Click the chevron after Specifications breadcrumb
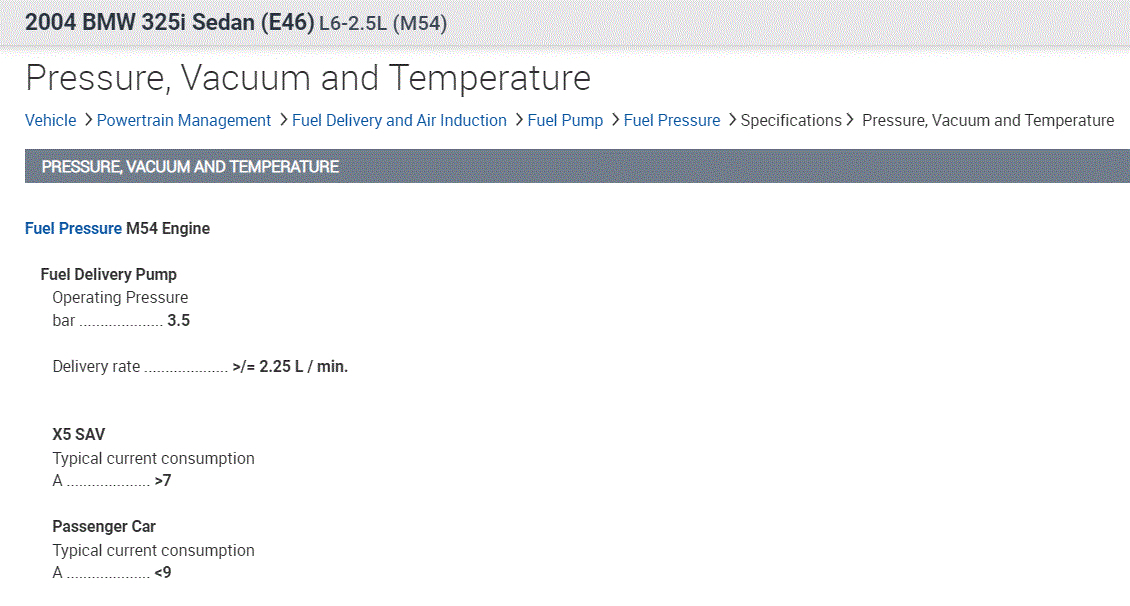1130x606 pixels. [850, 120]
